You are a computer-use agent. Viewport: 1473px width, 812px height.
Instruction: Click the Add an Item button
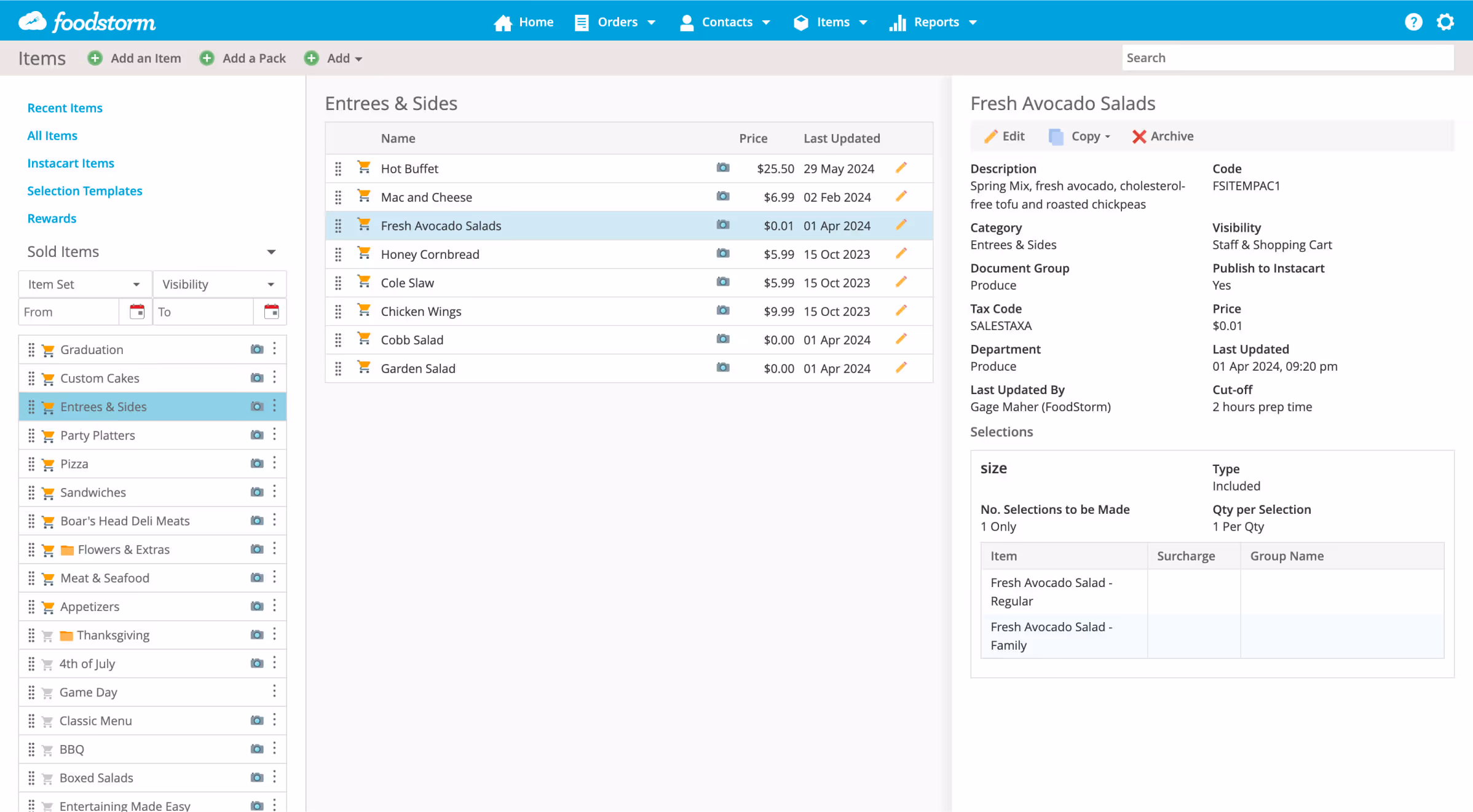click(x=135, y=58)
